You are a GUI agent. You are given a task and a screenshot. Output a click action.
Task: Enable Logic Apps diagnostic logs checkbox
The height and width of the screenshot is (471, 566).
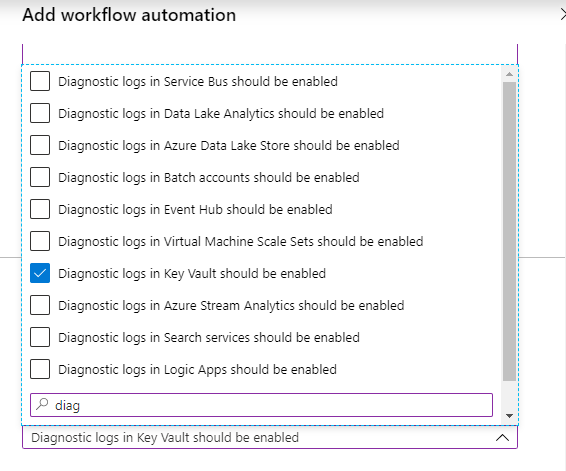40,369
